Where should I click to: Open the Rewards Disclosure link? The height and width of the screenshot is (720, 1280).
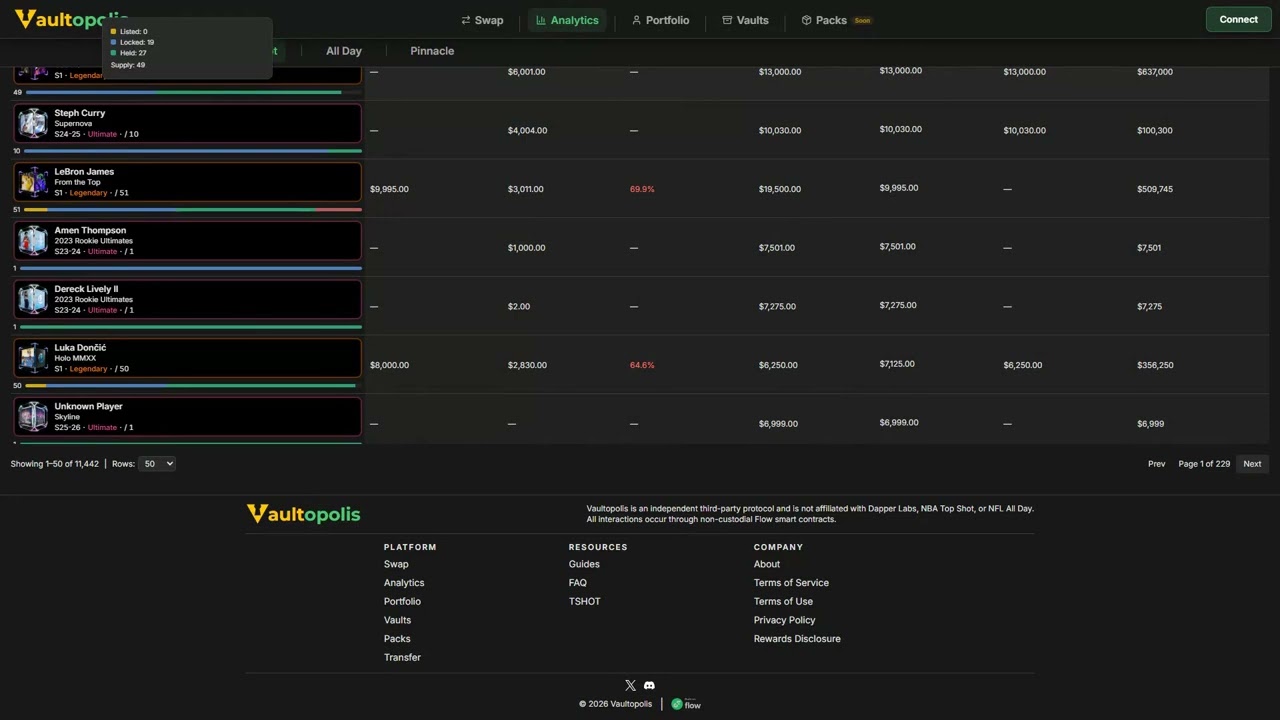tap(797, 639)
